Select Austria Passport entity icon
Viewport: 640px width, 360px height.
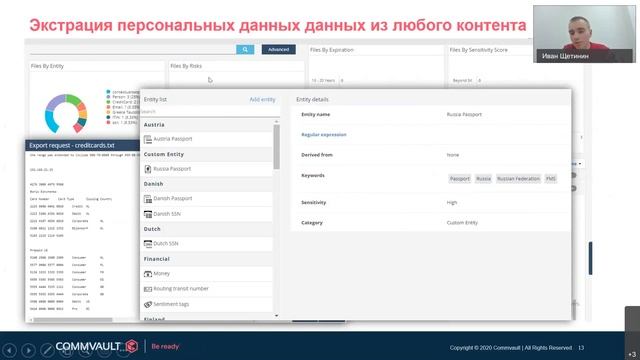[148, 139]
